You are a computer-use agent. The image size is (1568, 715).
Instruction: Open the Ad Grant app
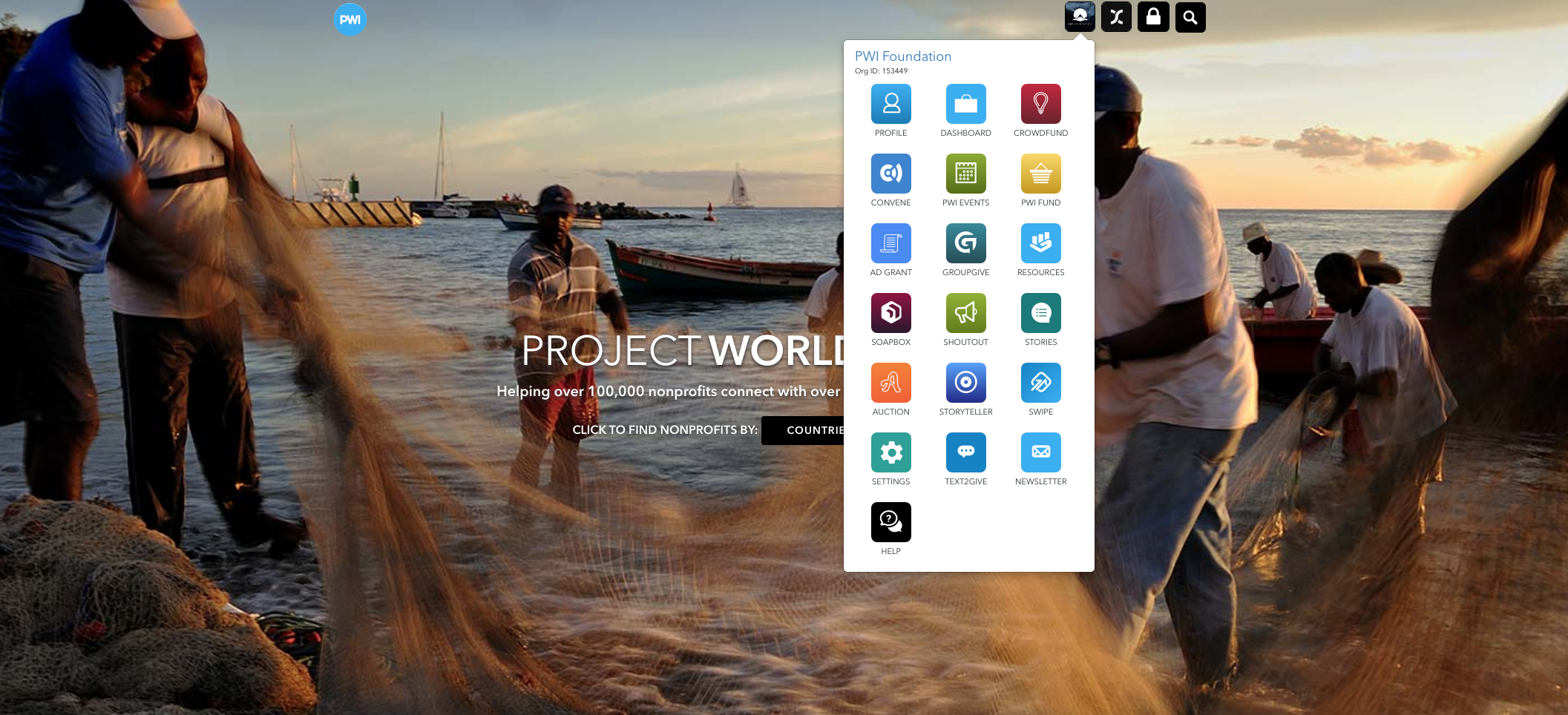pos(890,243)
